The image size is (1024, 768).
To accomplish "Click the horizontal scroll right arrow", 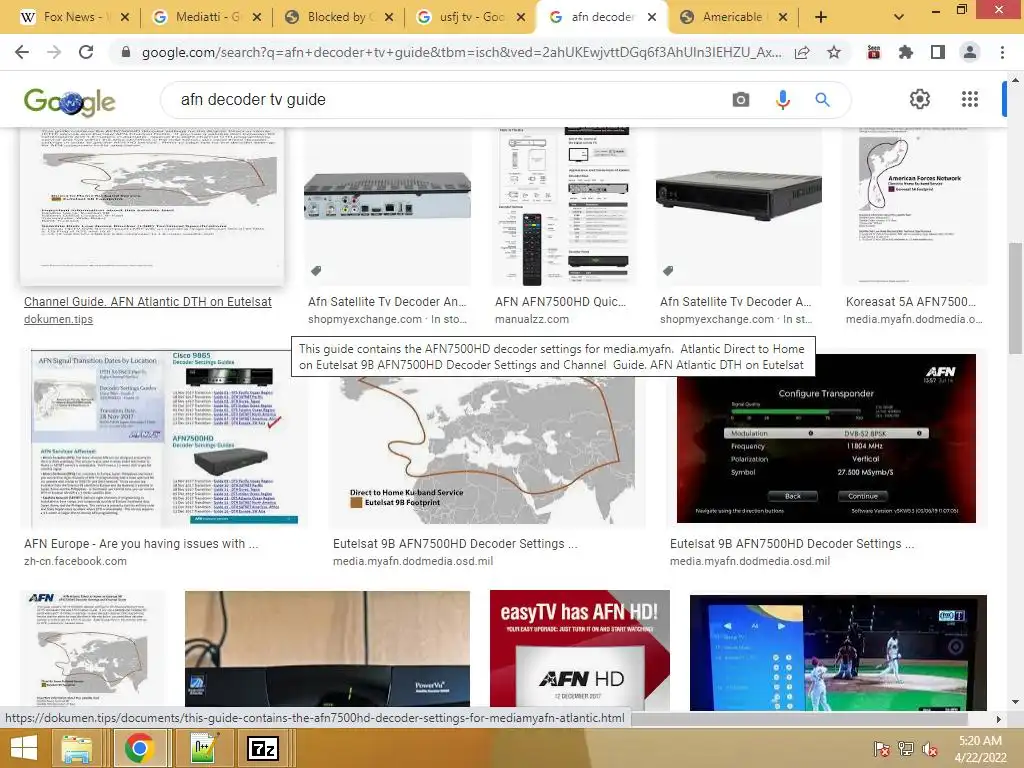I will [998, 719].
